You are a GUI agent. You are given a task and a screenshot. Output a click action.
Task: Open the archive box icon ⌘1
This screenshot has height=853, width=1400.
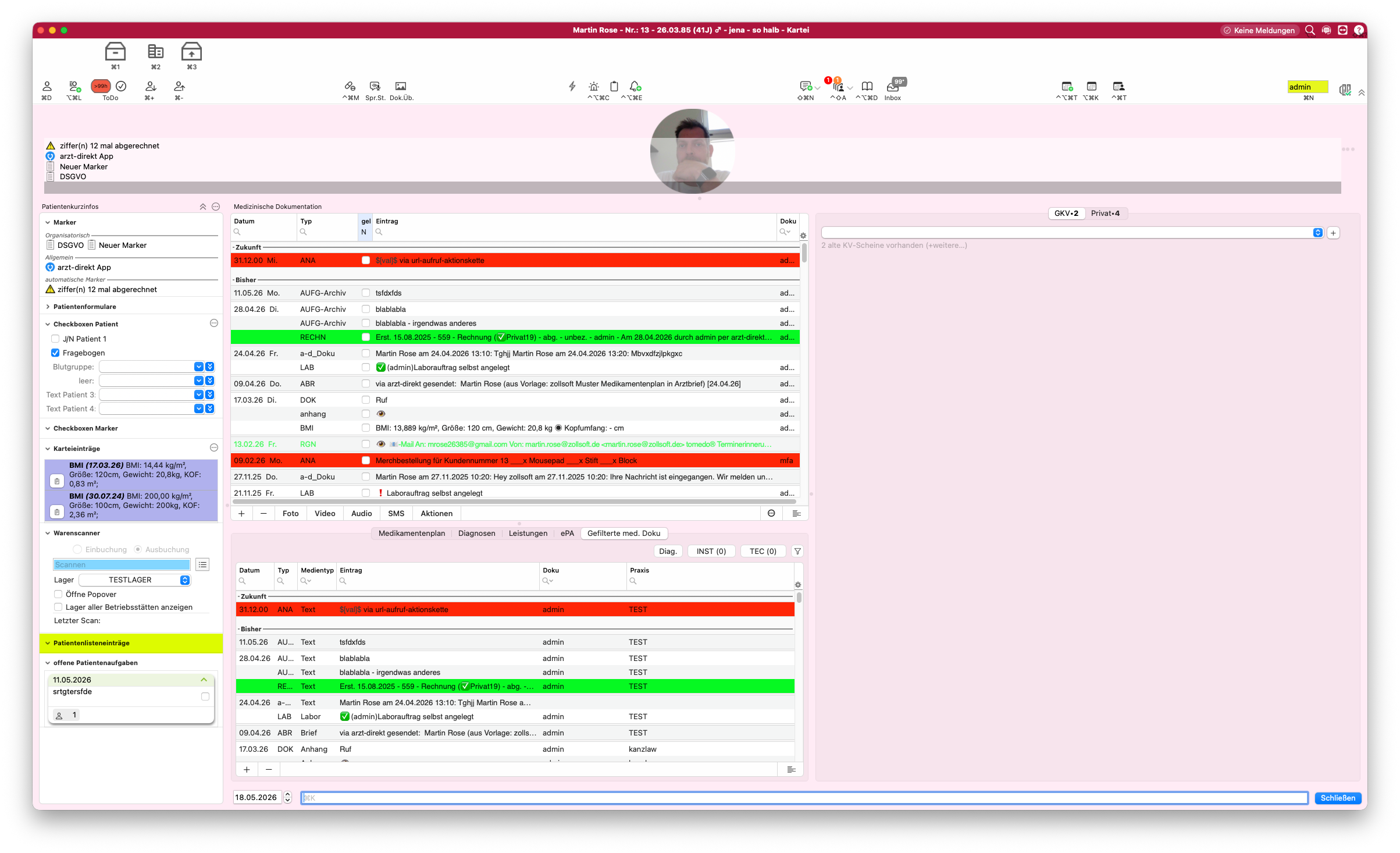coord(115,52)
